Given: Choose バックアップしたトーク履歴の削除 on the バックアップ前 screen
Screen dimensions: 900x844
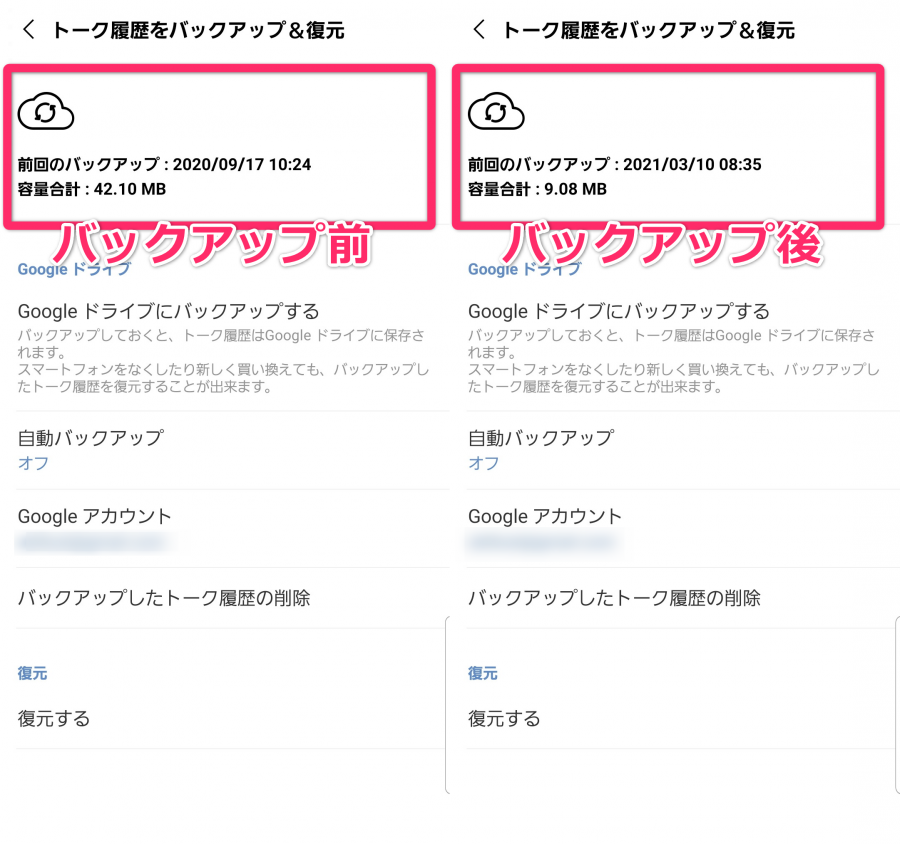Looking at the screenshot, I should click(164, 598).
